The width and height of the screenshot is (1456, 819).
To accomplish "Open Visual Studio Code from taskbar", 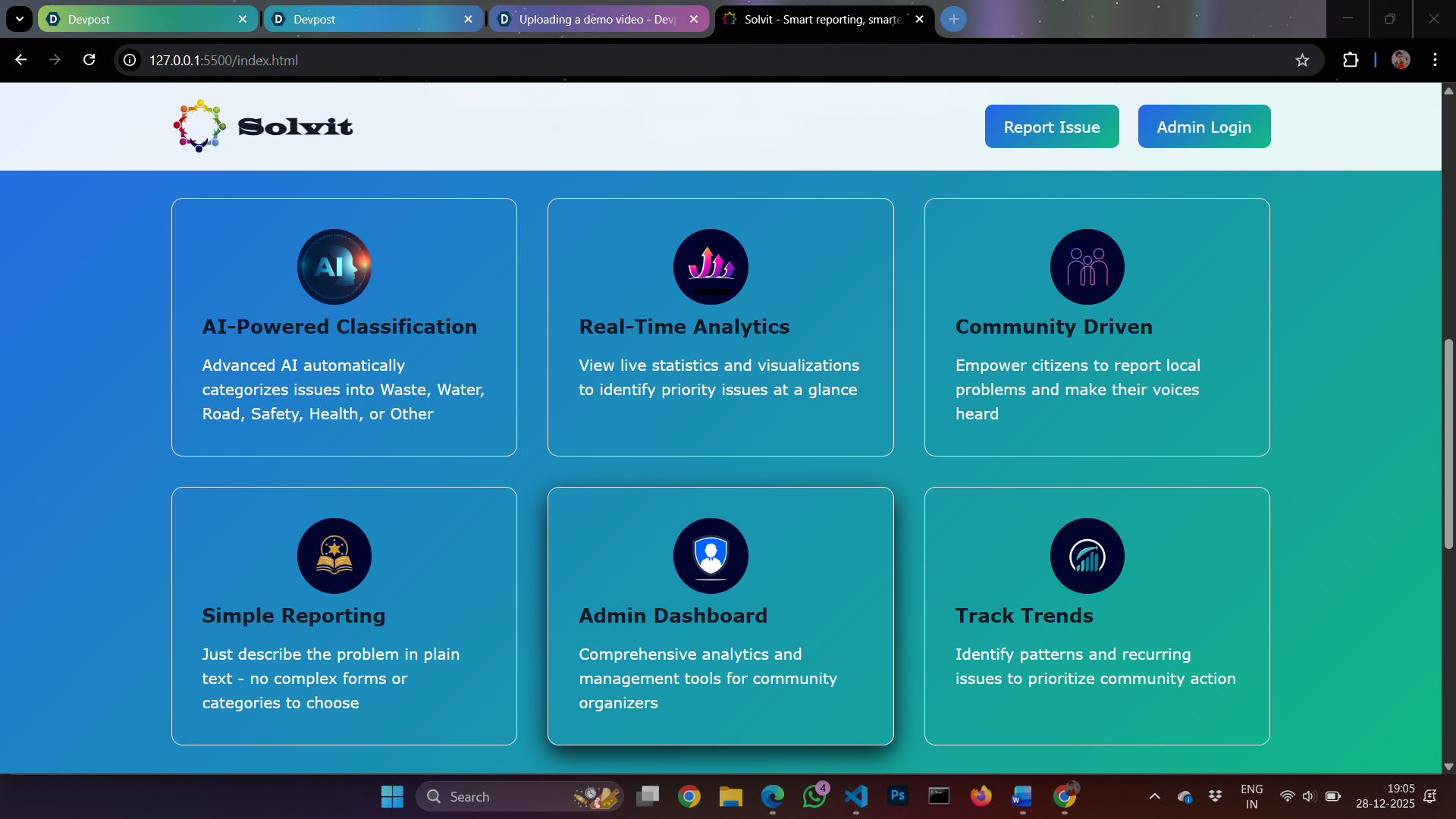I will (x=856, y=796).
